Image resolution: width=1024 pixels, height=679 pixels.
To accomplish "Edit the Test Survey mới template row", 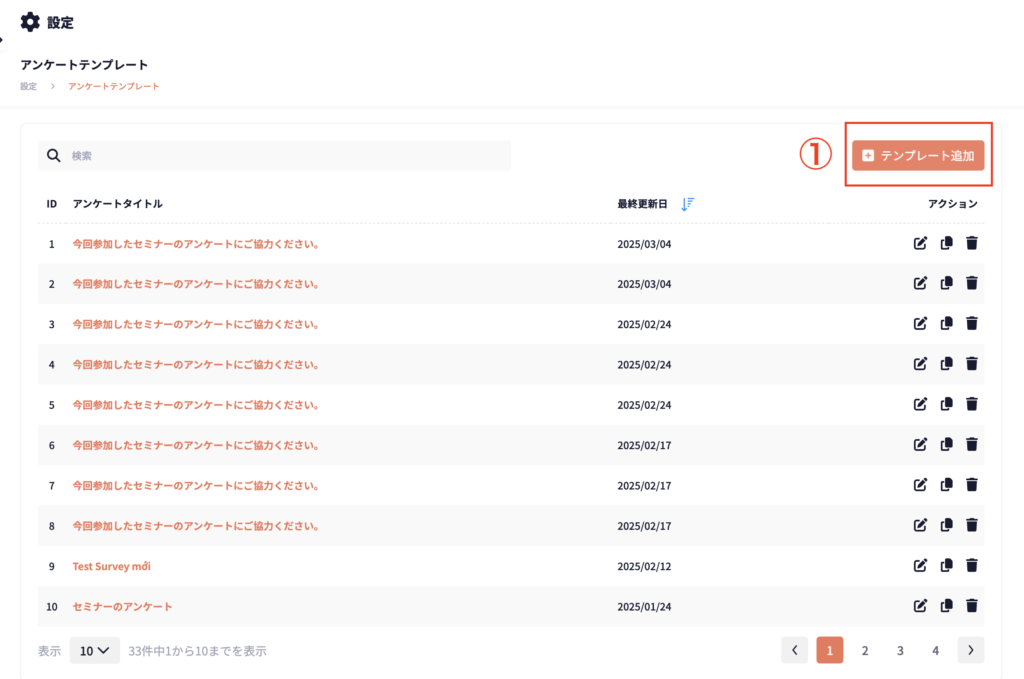I will 920,565.
